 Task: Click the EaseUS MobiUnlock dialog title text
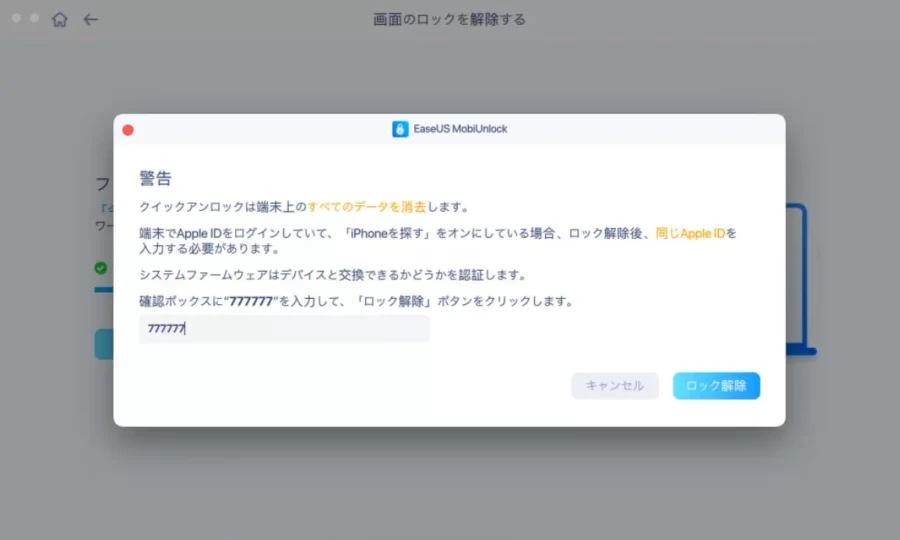coord(460,129)
